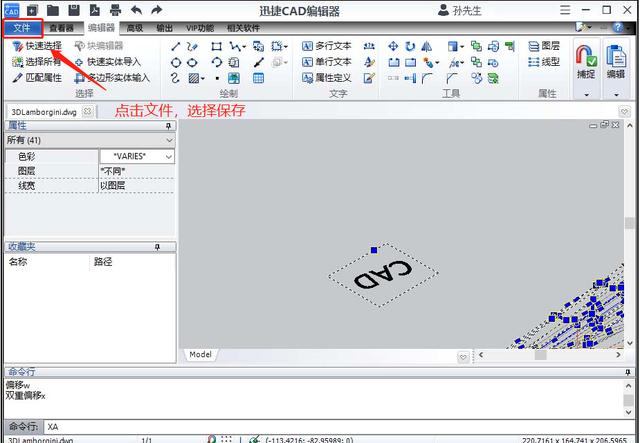Click the print icon in title bar
Viewport: 640px width, 443px height.
pos(116,10)
